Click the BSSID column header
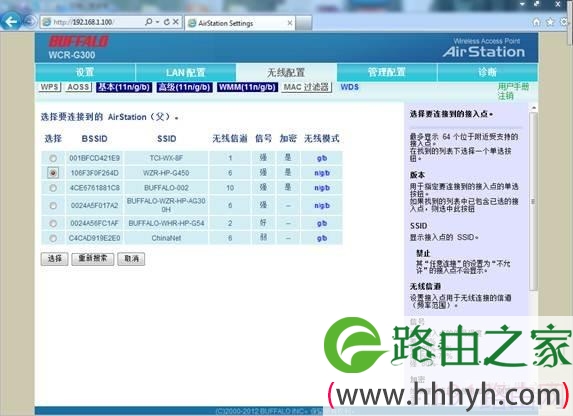The height and width of the screenshot is (416, 573). 95,139
